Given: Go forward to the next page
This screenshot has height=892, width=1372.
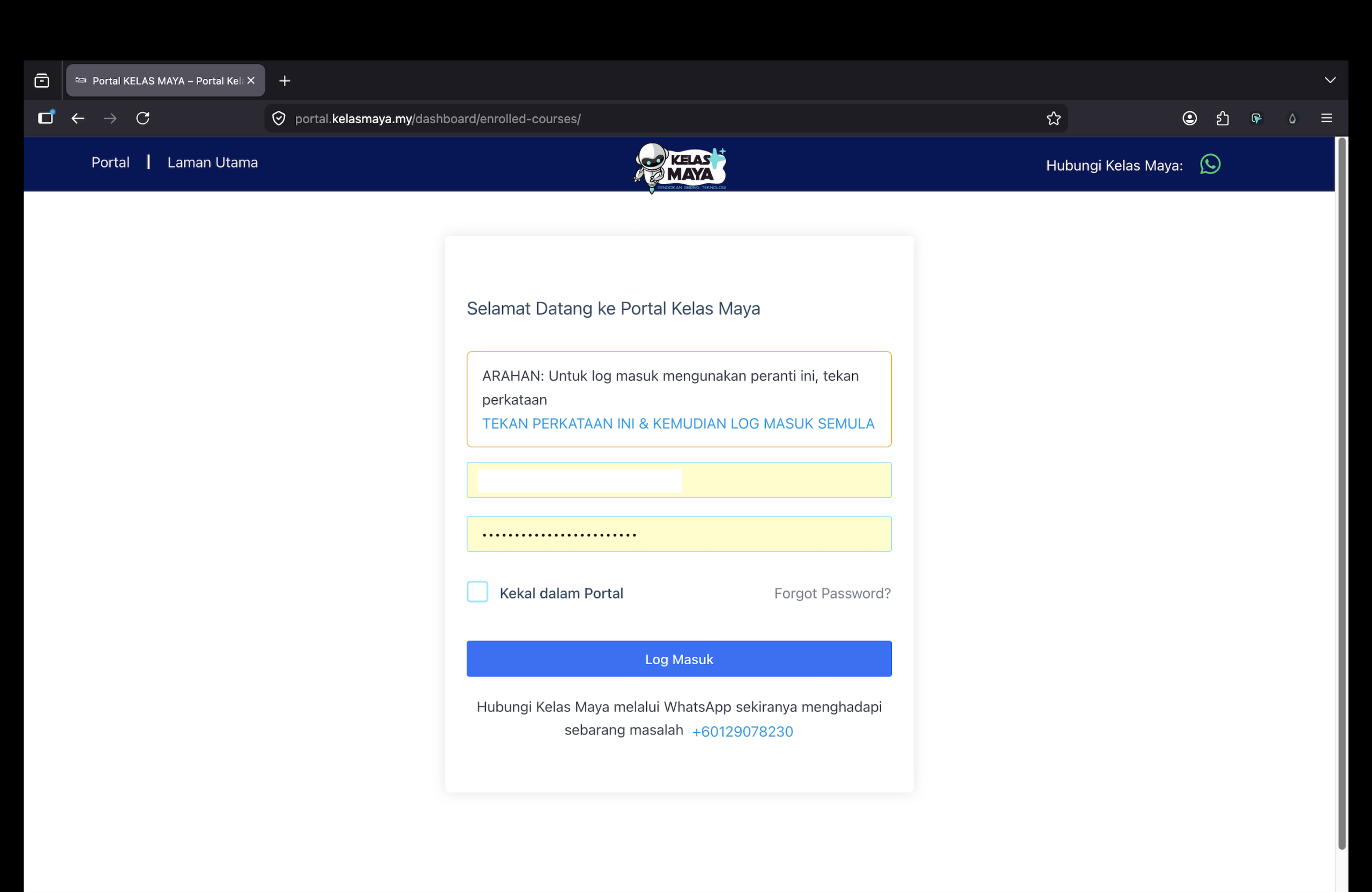Looking at the screenshot, I should [110, 118].
